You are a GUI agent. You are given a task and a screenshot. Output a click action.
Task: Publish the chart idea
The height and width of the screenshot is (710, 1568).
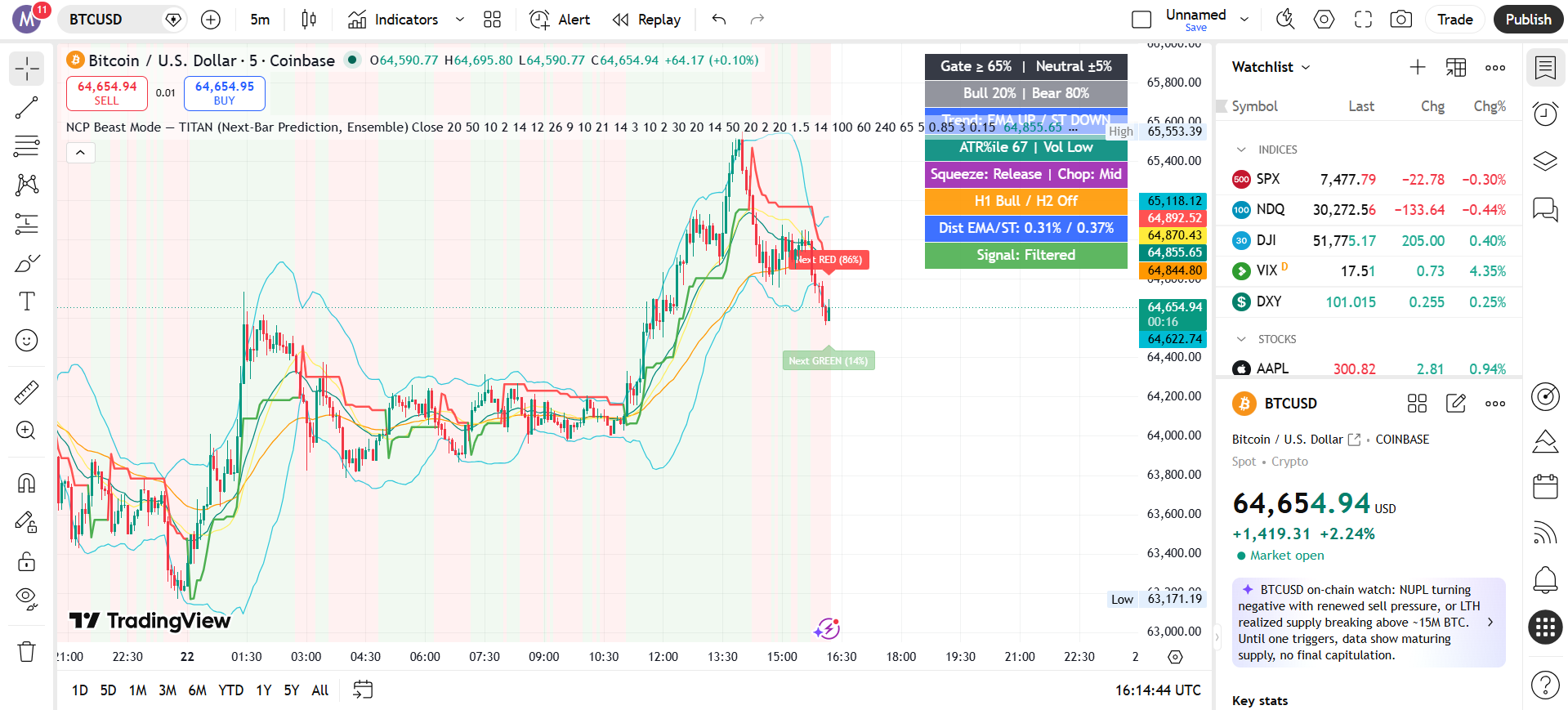[x=1528, y=20]
